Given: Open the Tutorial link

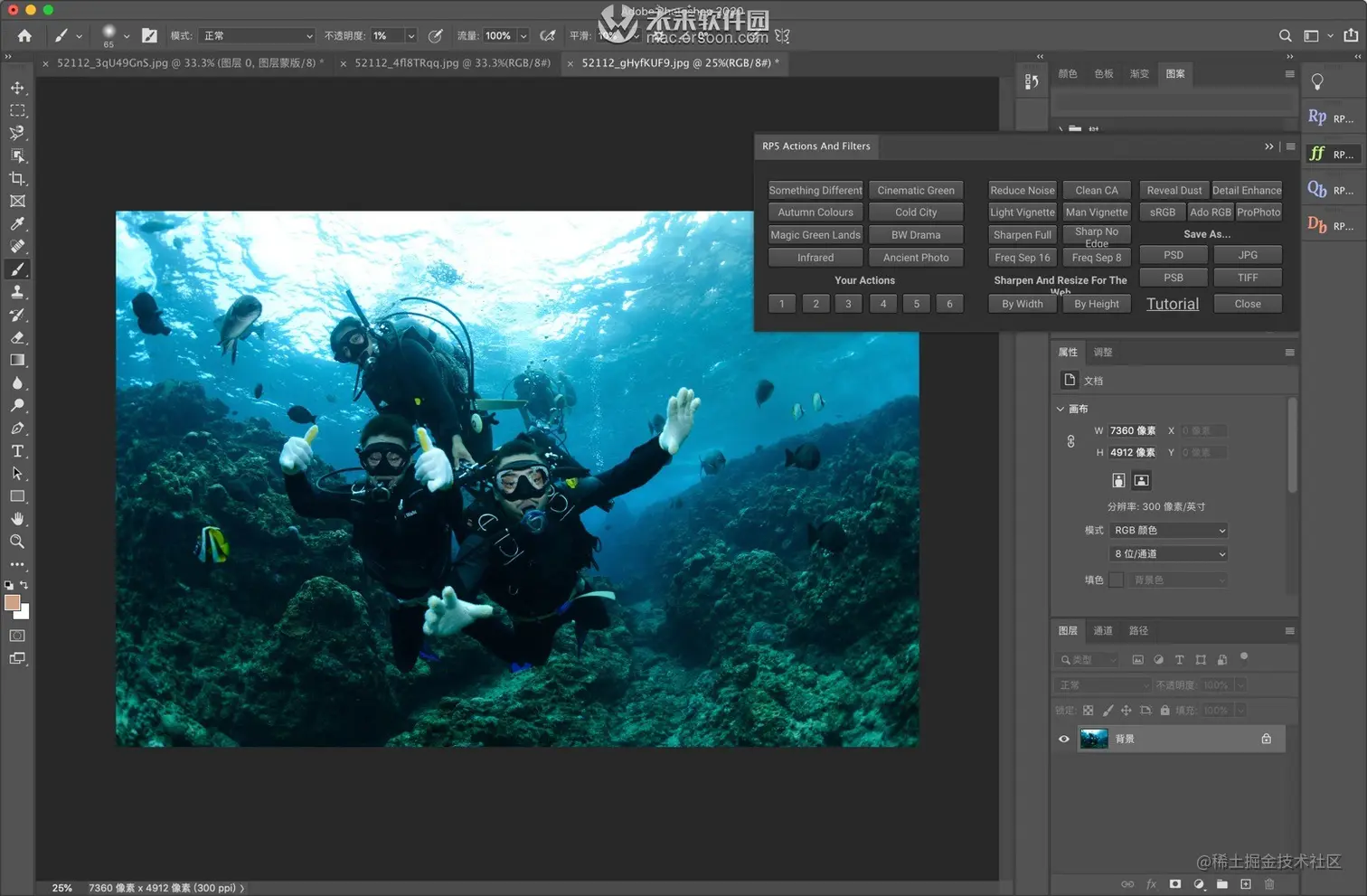Looking at the screenshot, I should tap(1172, 304).
